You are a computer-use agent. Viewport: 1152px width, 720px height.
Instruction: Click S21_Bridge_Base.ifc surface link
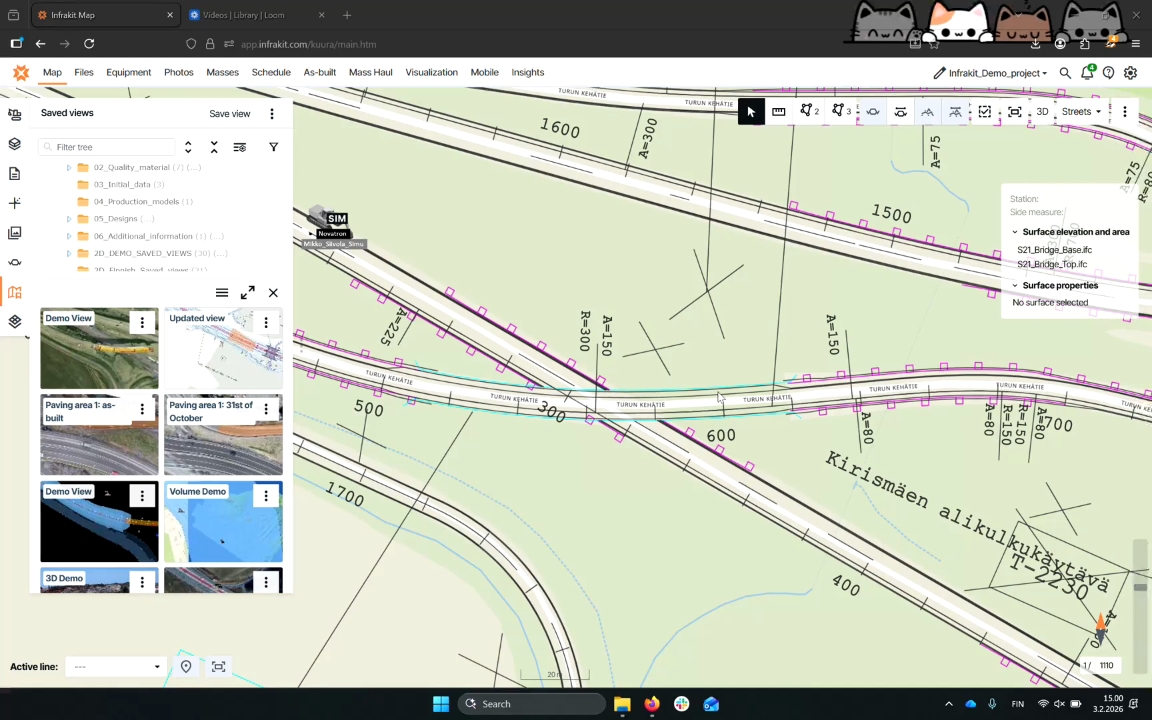tap(1054, 250)
